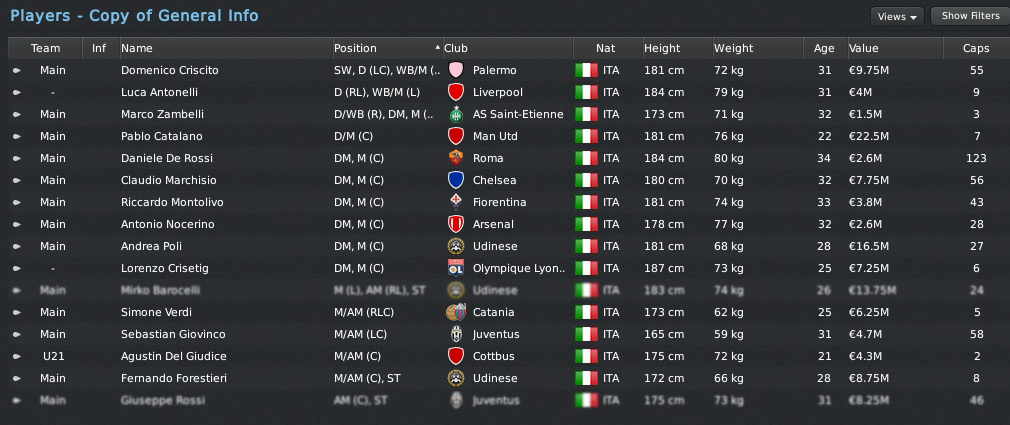The image size is (1010, 425).
Task: Click the Position column sort arrow
Action: pos(436,48)
